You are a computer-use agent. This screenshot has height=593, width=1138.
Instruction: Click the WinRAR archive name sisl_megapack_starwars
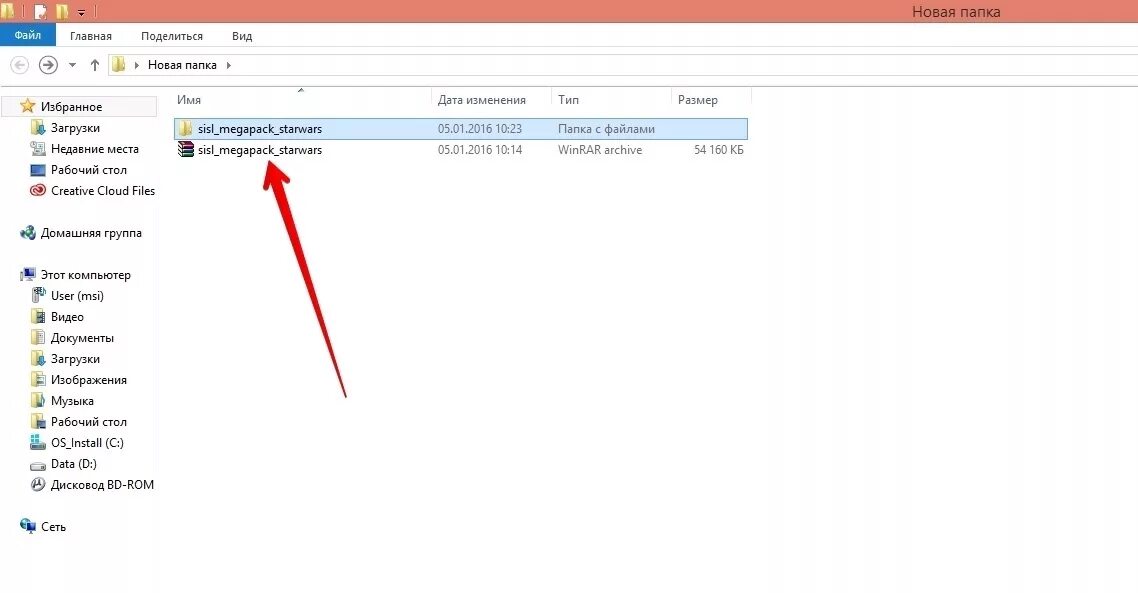(x=260, y=150)
